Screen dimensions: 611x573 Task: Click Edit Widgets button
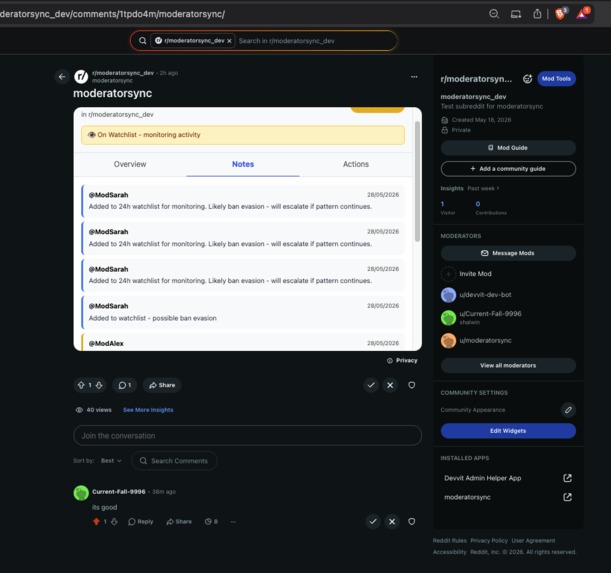(x=508, y=431)
